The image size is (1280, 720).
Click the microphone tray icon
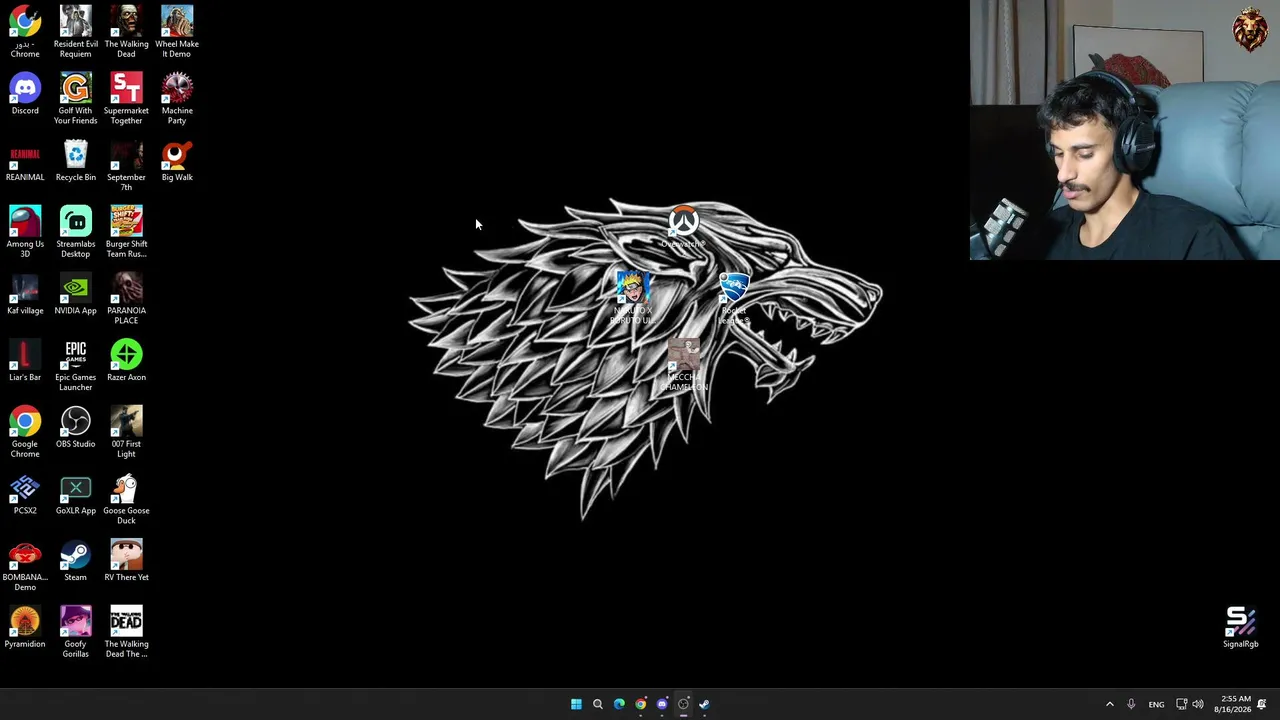1131,704
